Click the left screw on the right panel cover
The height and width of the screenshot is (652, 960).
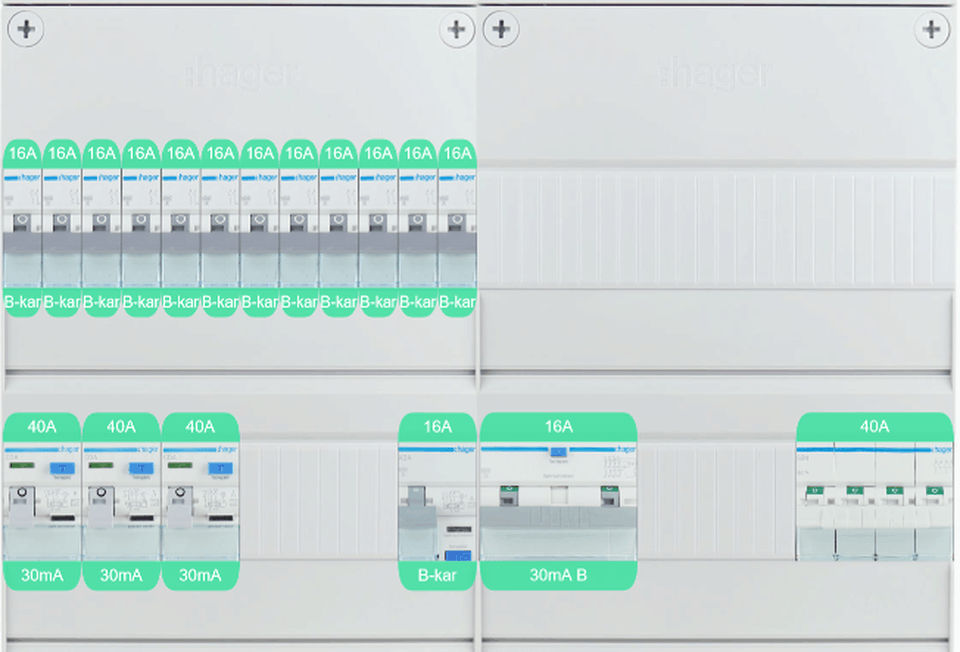(501, 29)
